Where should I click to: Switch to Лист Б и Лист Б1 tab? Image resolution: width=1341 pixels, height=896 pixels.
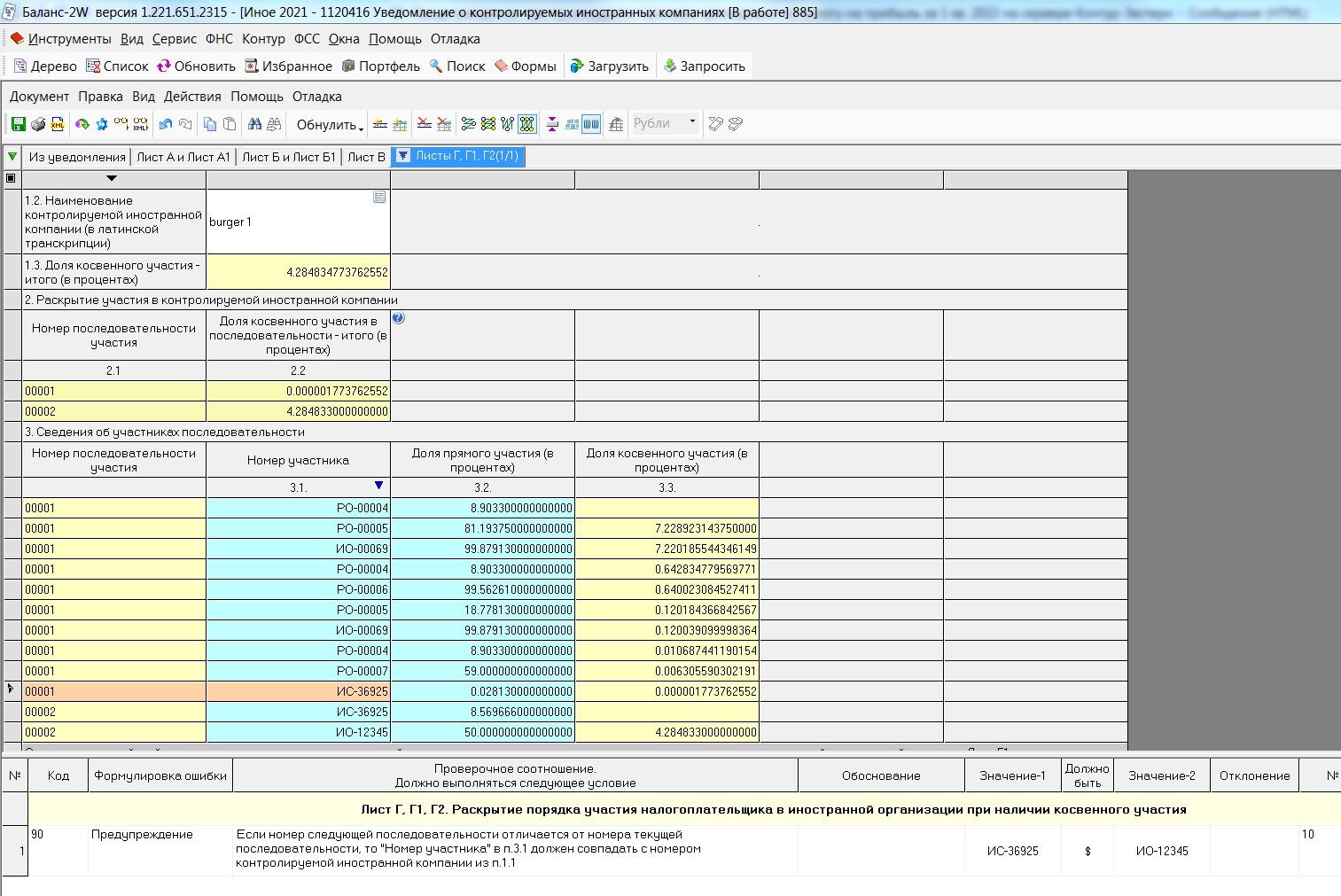click(289, 157)
